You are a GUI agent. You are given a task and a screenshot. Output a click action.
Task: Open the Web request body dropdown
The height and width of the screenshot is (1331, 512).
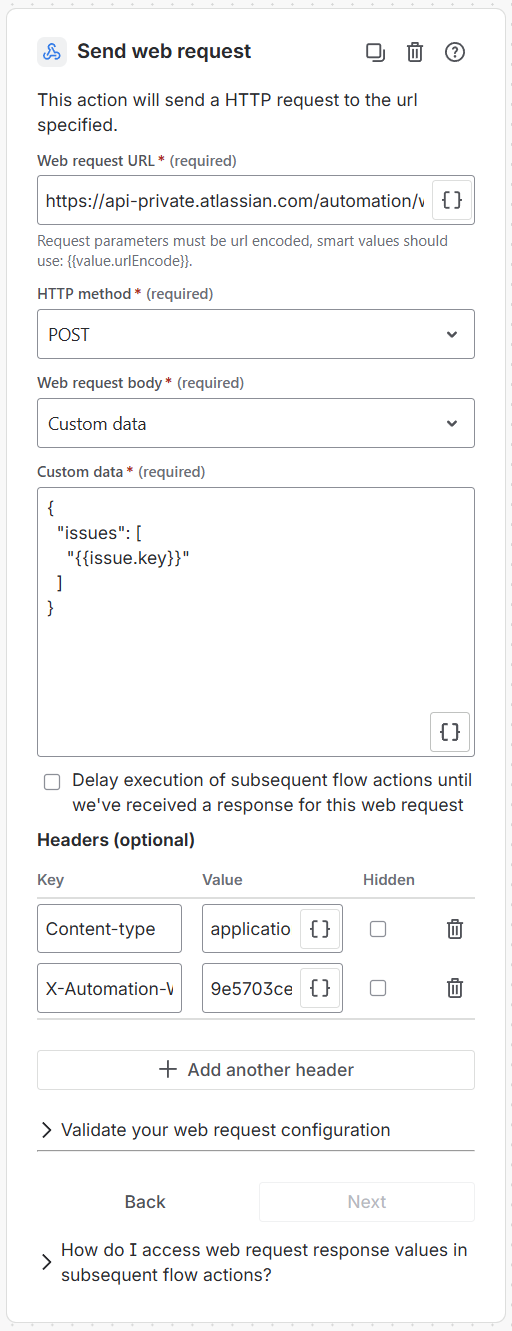click(x=256, y=423)
